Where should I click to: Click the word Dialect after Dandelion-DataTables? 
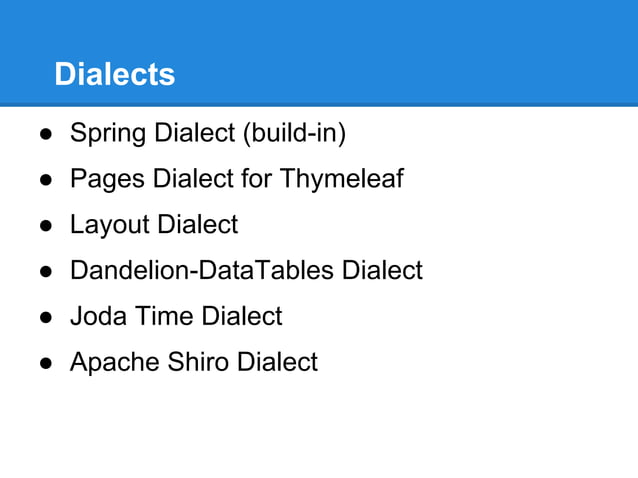tap(382, 270)
